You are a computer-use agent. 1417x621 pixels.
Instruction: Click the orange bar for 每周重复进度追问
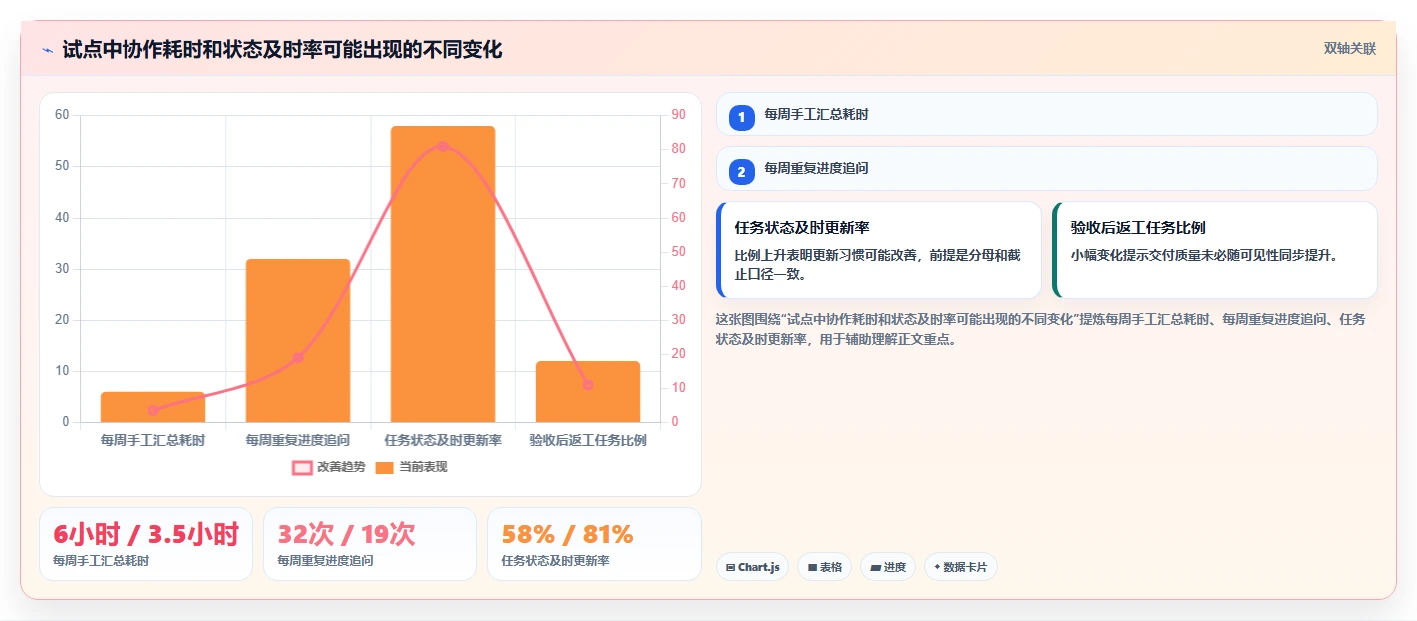(x=298, y=340)
